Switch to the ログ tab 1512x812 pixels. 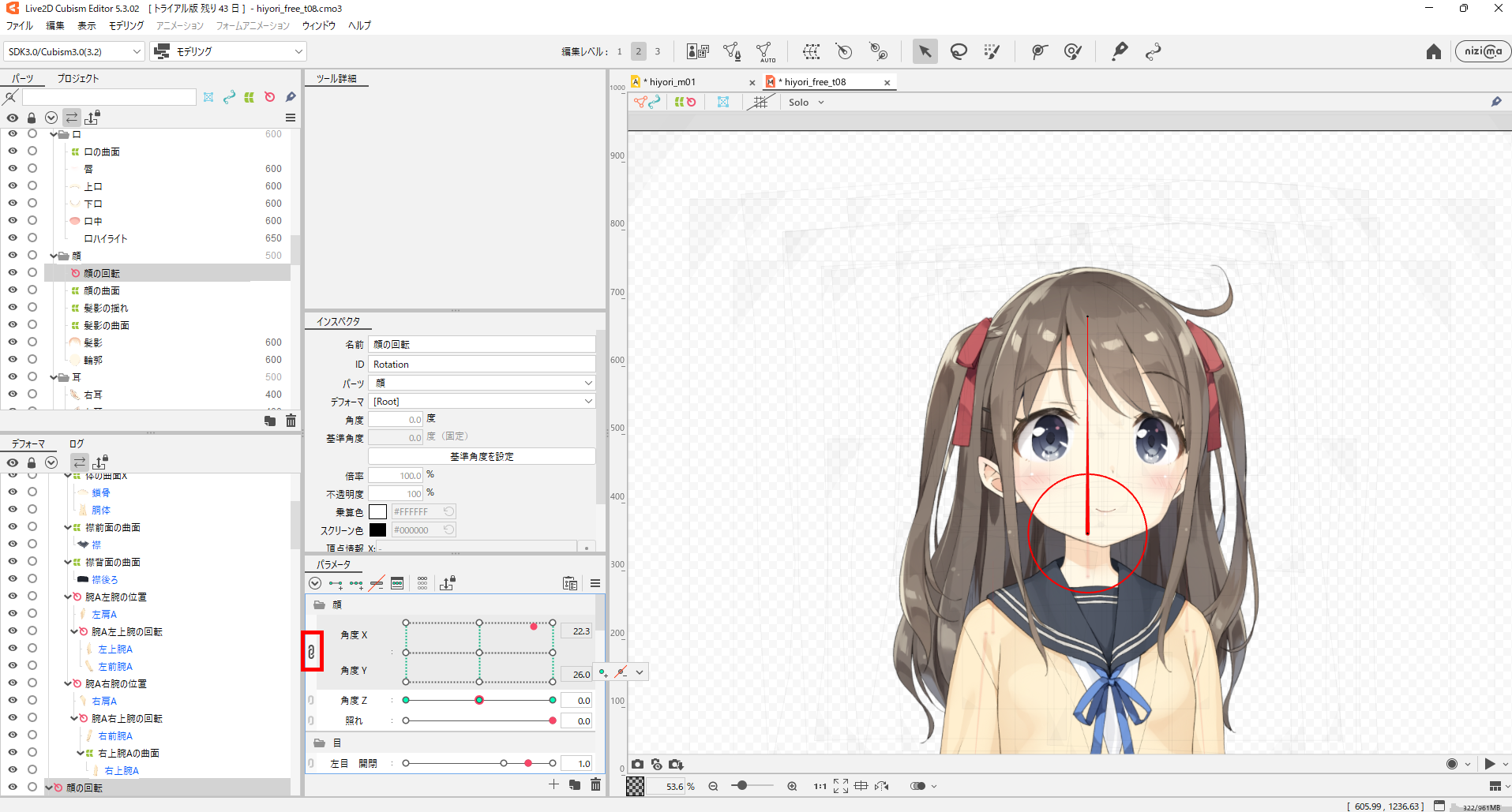[77, 443]
